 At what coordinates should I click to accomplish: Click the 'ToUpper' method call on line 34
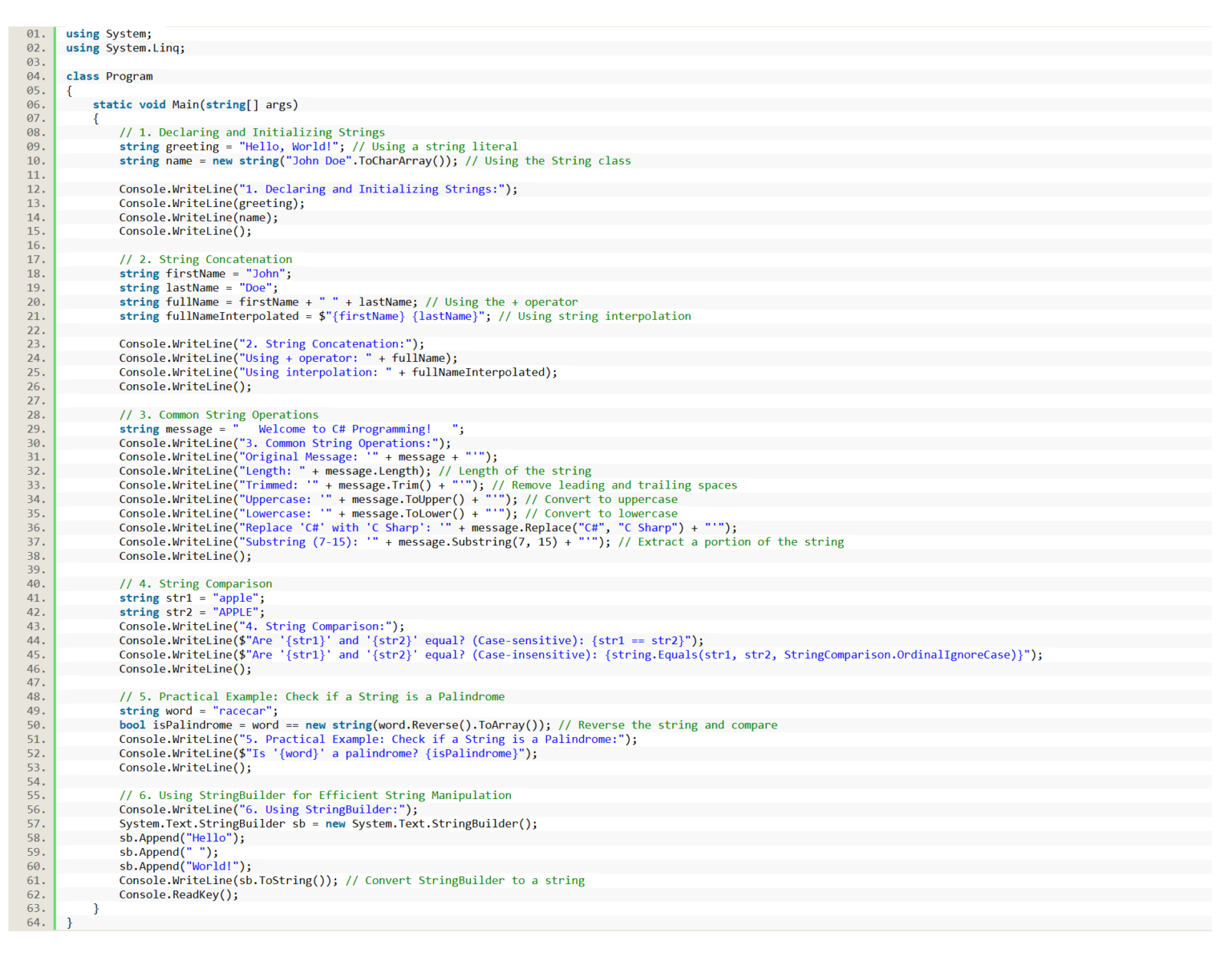(x=434, y=499)
